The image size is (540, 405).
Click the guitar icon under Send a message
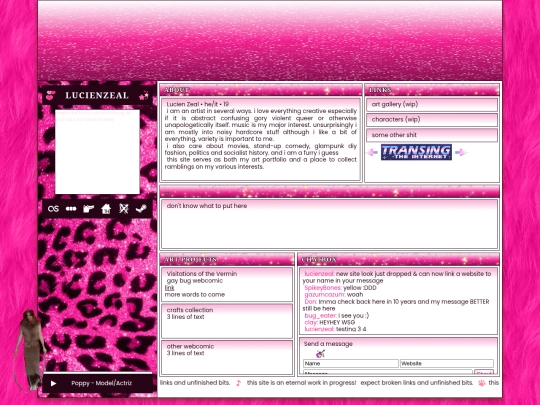(320, 353)
